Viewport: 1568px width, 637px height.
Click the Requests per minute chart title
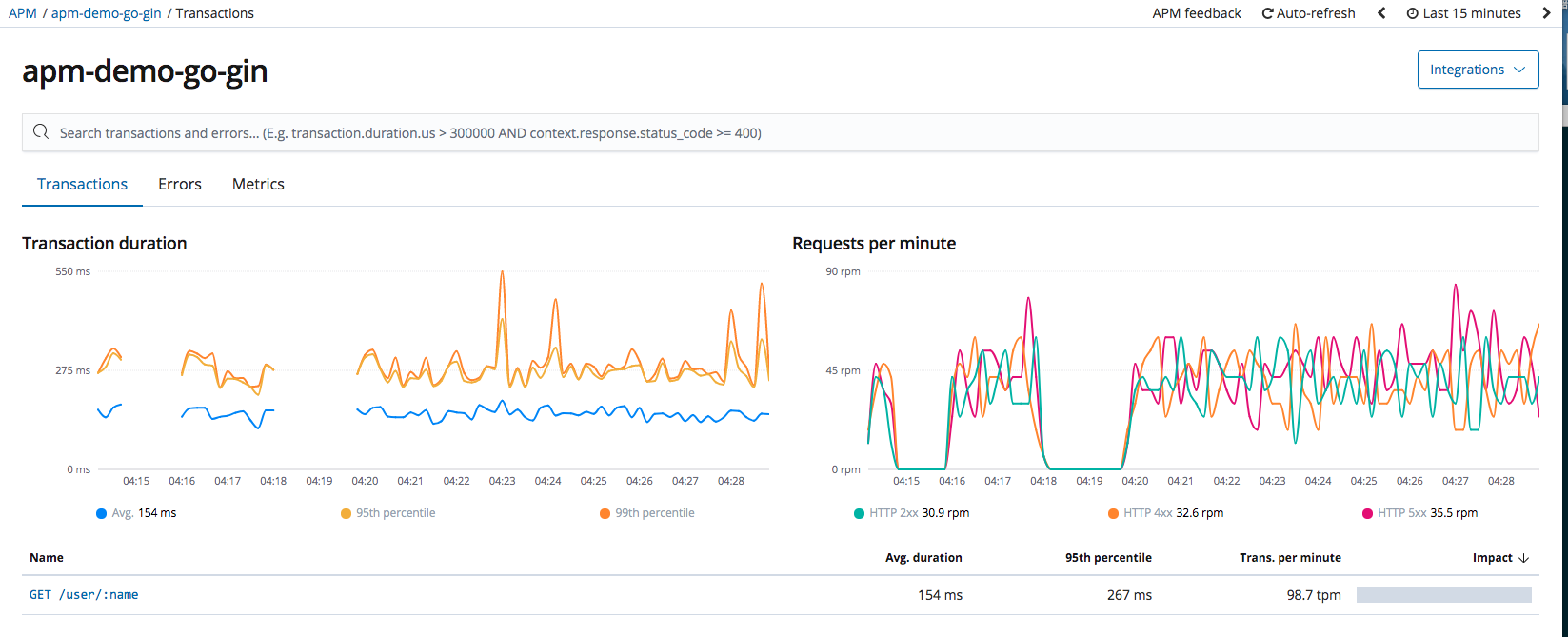874,244
